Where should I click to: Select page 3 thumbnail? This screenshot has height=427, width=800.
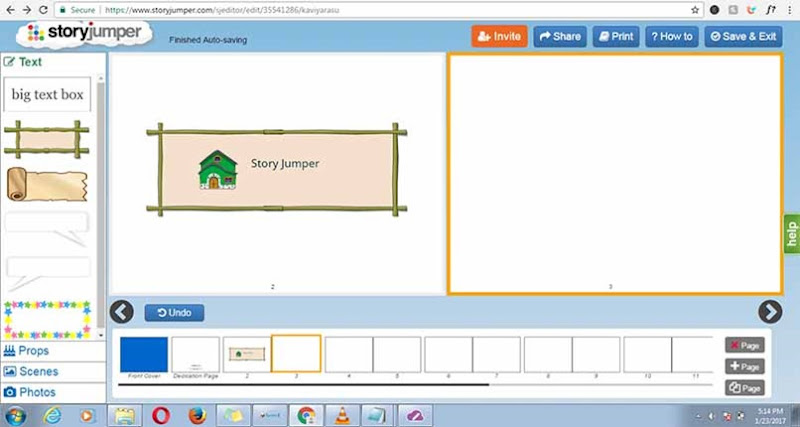pyautogui.click(x=296, y=354)
